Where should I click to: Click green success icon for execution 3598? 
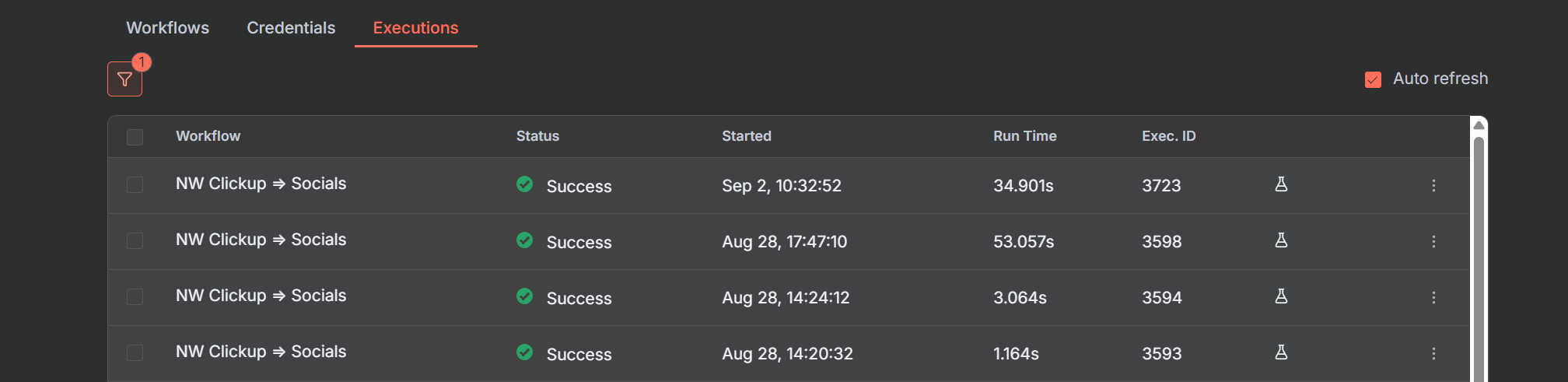point(525,240)
